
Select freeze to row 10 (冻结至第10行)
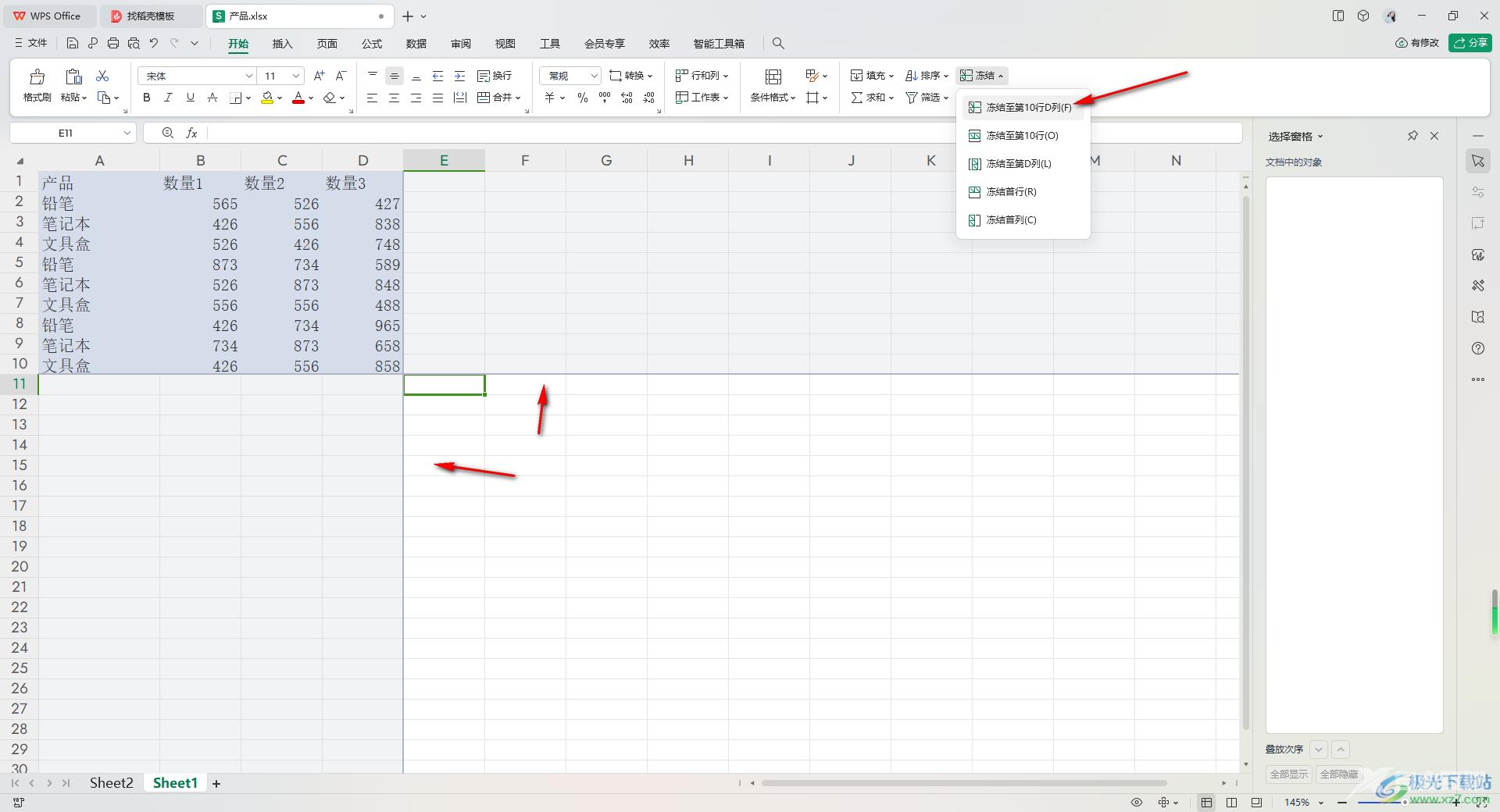[x=1023, y=136]
